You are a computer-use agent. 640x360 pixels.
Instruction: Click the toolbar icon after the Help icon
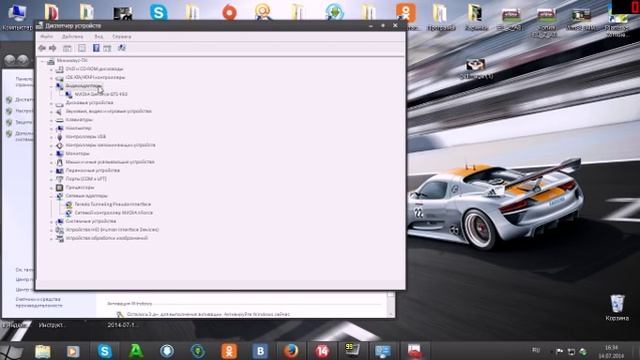point(107,48)
